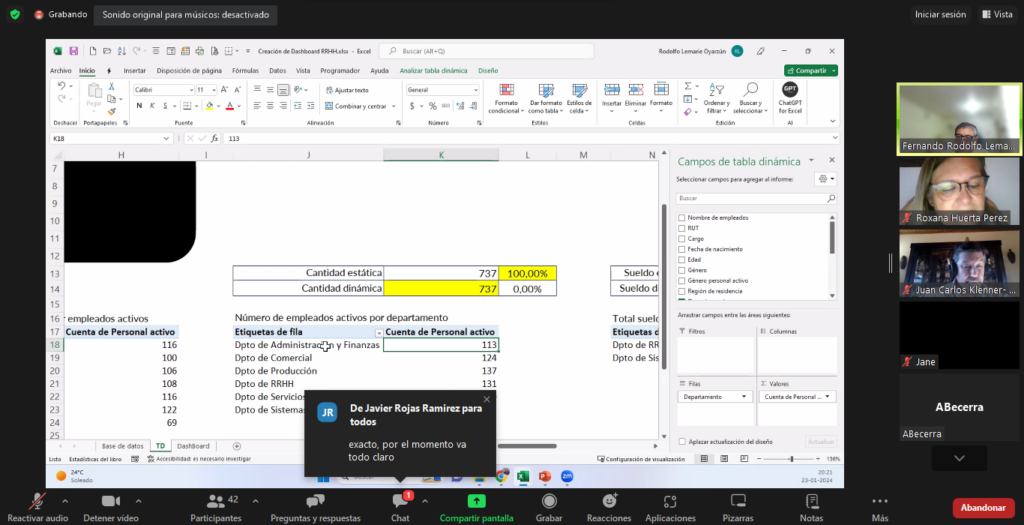
Task: Open the Participantes list
Action: 216,501
